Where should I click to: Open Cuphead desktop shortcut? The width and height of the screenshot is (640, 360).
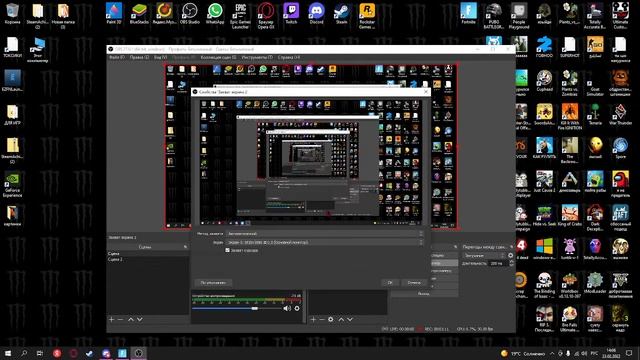point(544,81)
